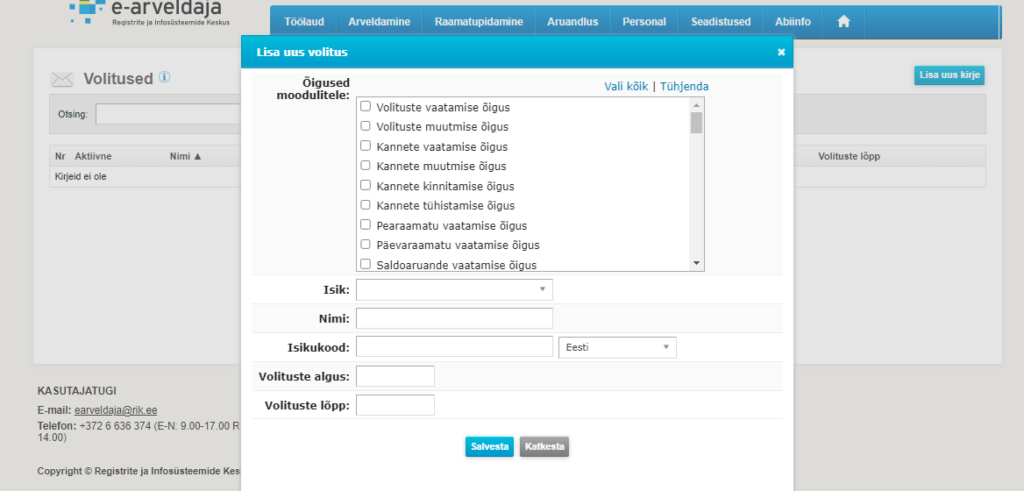Open the Seadistused menu
1024x491 pixels.
tap(720, 22)
